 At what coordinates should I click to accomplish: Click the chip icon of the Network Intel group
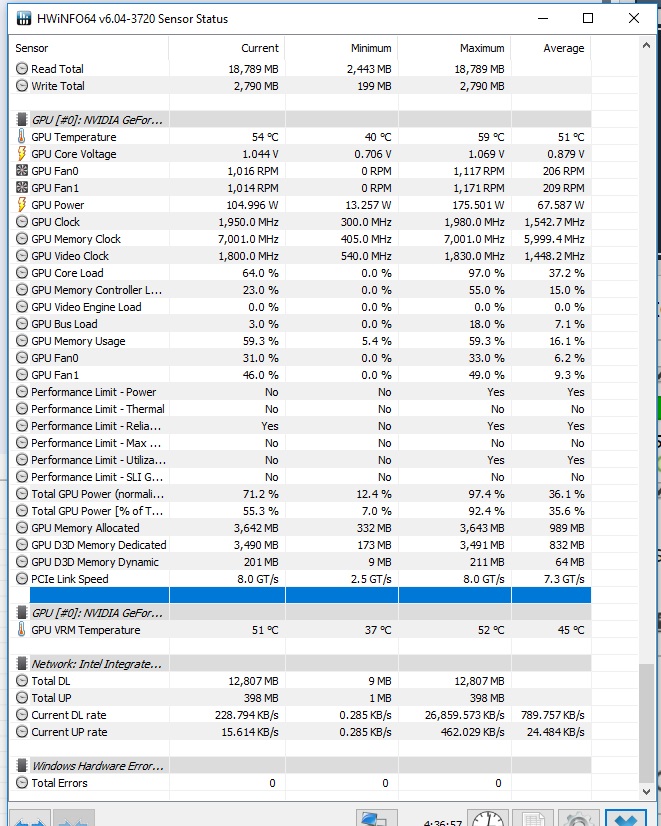tap(22, 664)
